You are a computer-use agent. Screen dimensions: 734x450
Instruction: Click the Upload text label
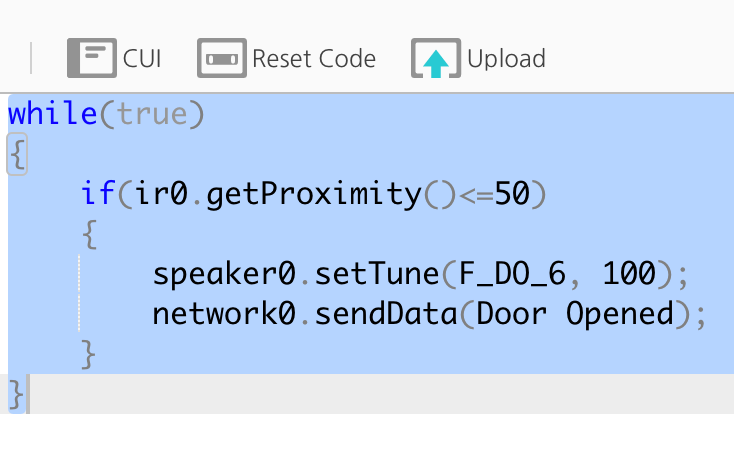coord(506,59)
